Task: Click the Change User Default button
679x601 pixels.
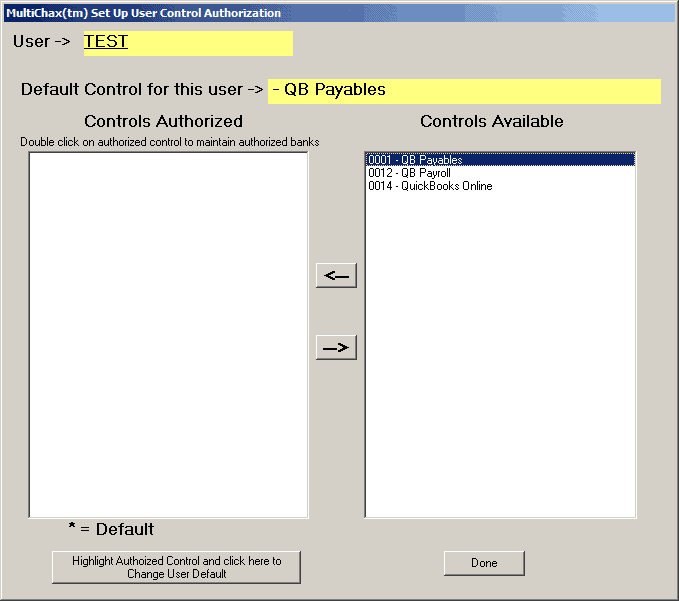Action: 176,567
